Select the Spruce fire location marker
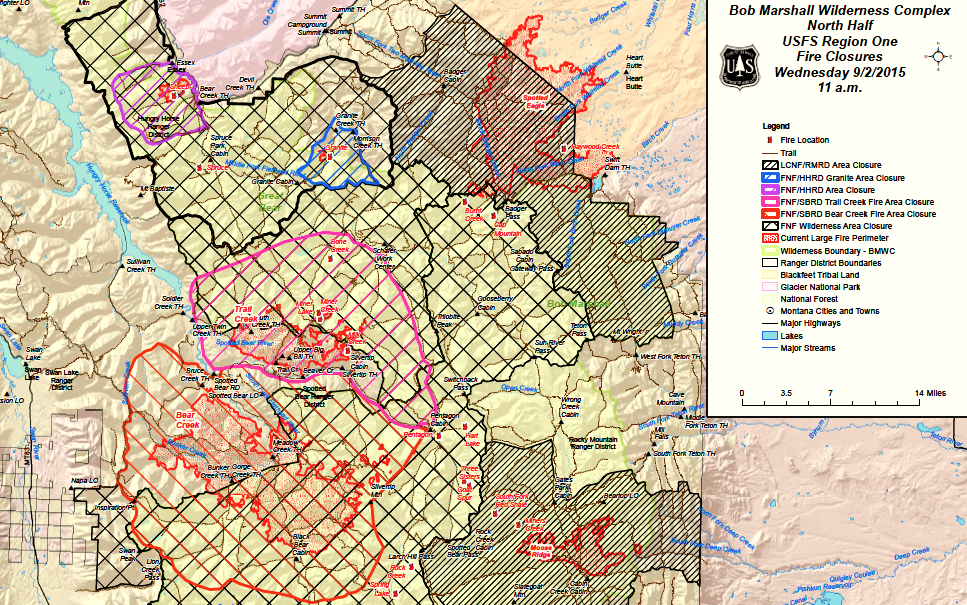The height and width of the screenshot is (605, 967). [200, 167]
